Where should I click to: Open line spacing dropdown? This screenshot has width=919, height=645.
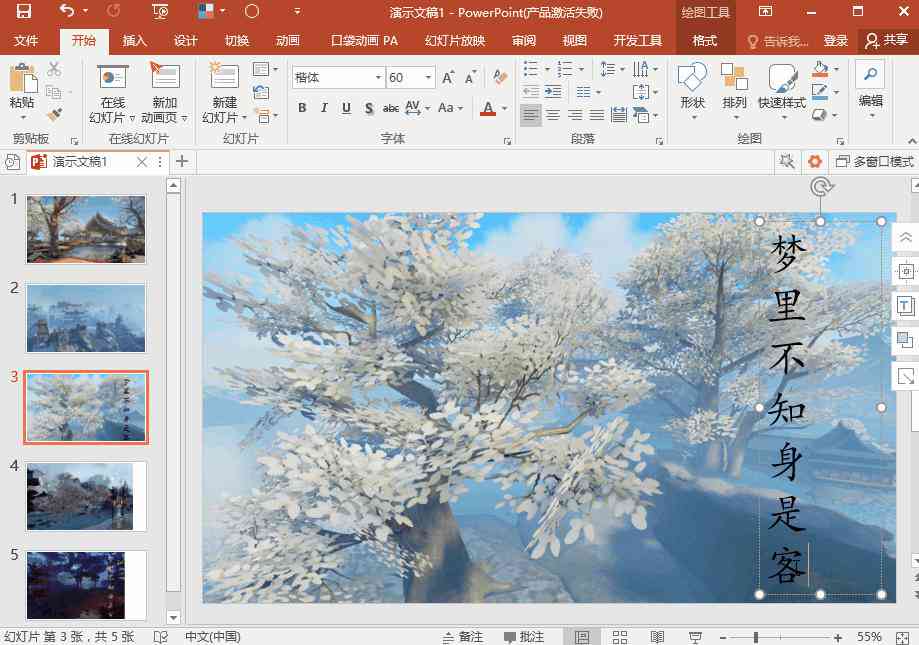[612, 69]
